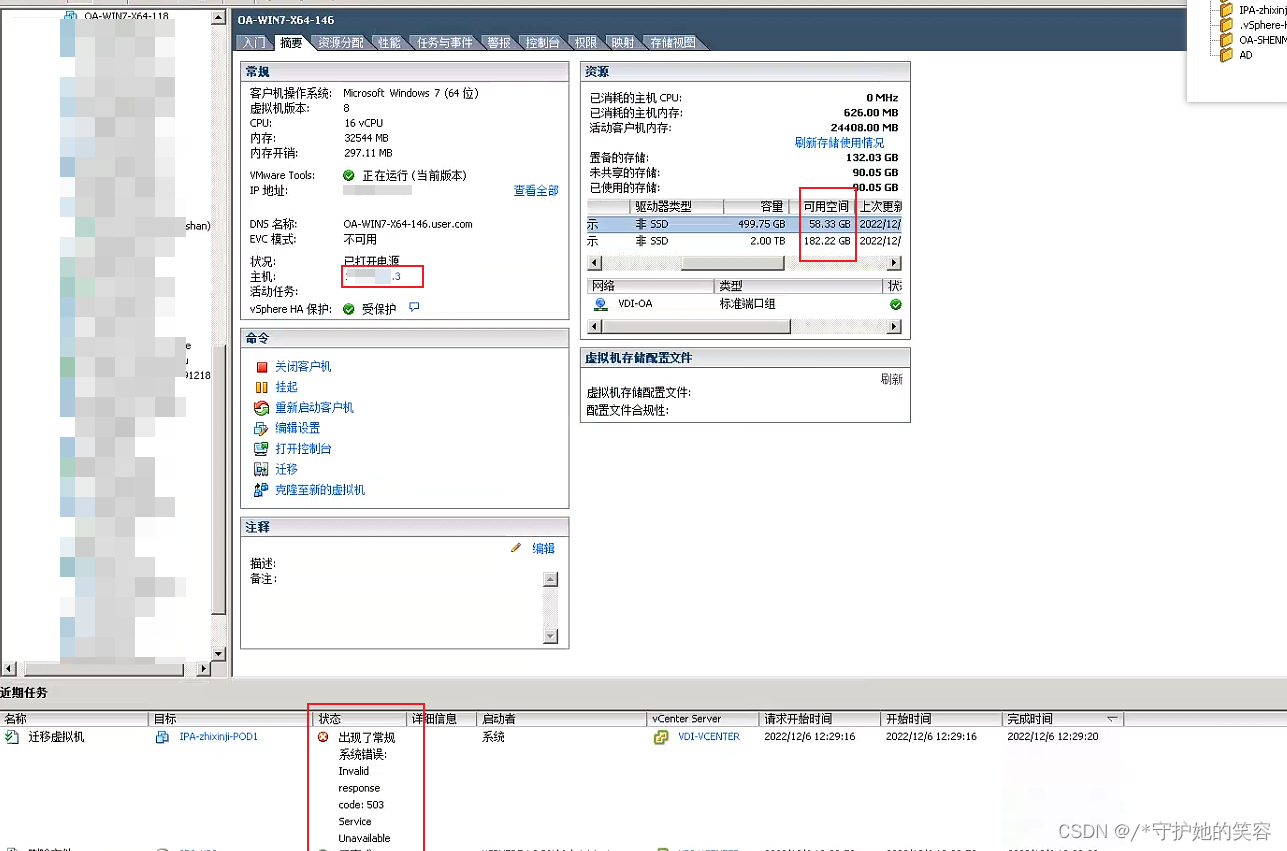Click the notes box scroll-down arrow
Image resolution: width=1287 pixels, height=851 pixels.
[x=550, y=636]
